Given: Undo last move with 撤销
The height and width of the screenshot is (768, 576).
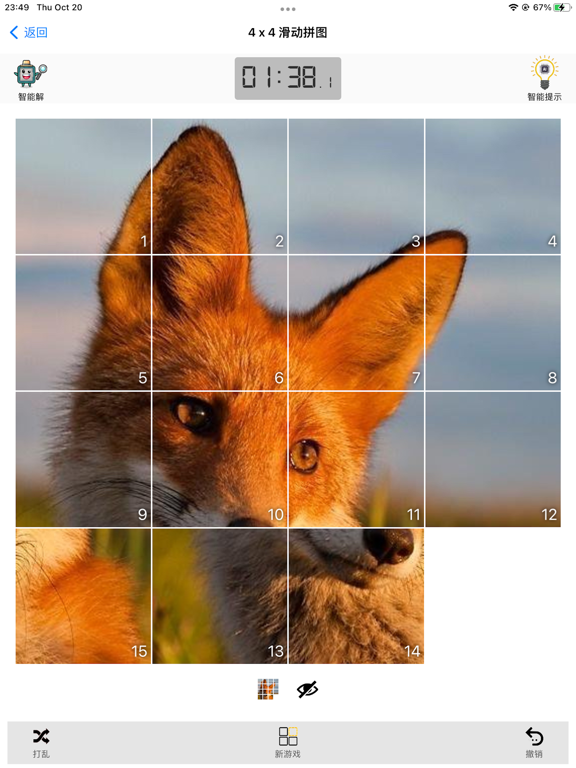Looking at the screenshot, I should click(x=534, y=742).
